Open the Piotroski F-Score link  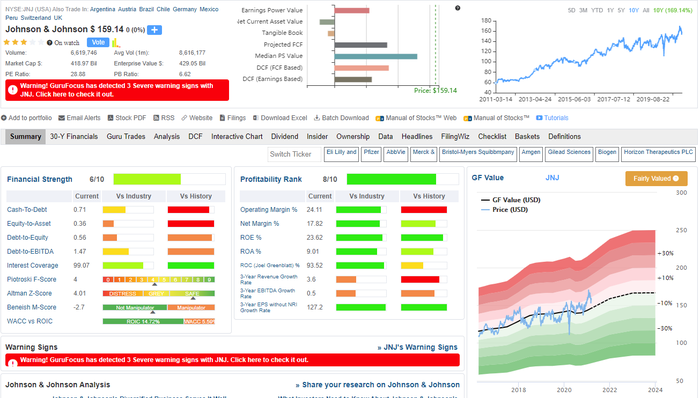tap(31, 279)
